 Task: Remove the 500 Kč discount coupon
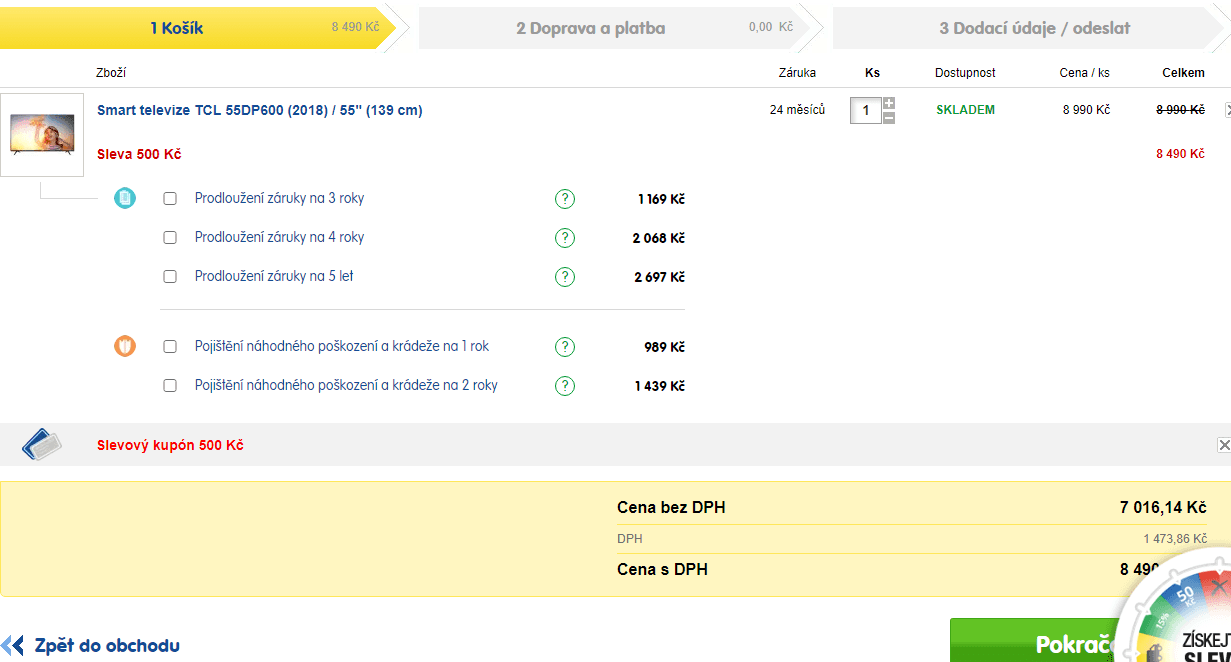pyautogui.click(x=1224, y=445)
